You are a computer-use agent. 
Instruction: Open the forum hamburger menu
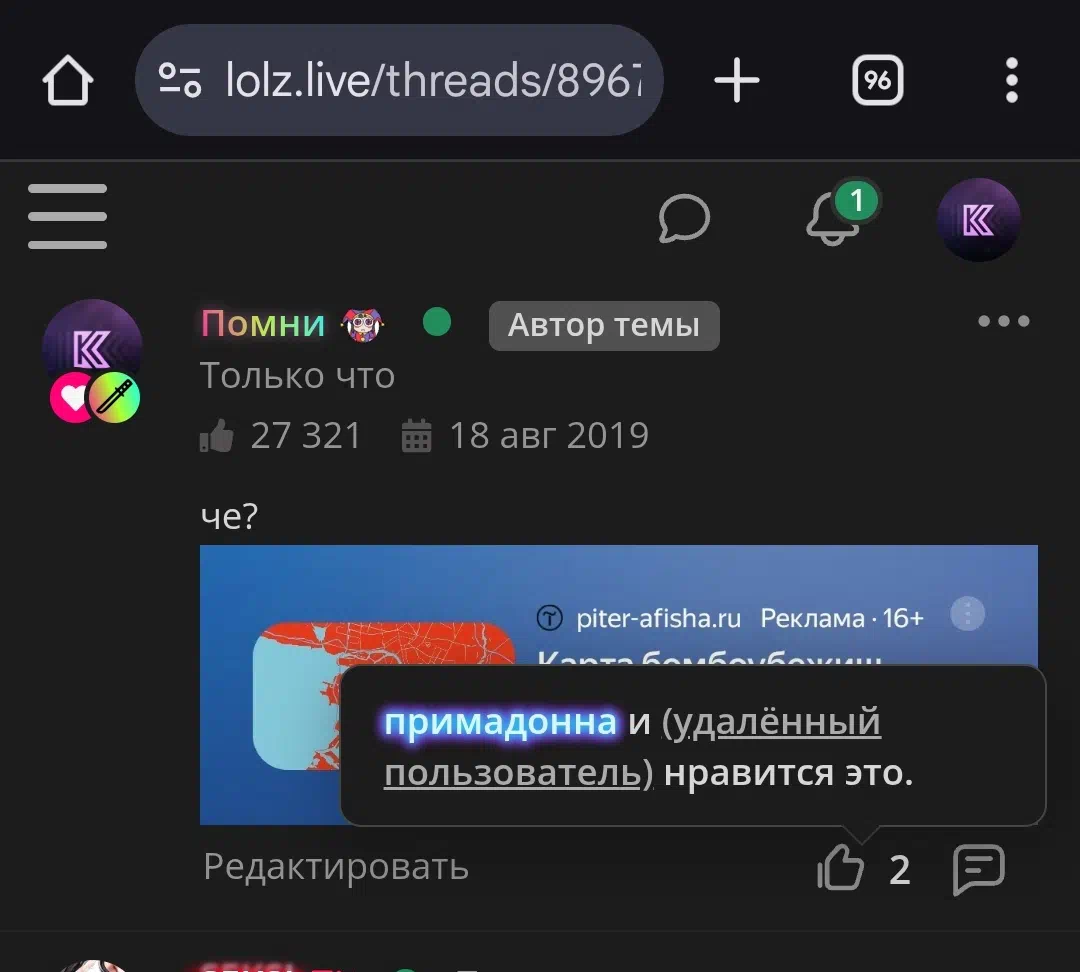[68, 216]
